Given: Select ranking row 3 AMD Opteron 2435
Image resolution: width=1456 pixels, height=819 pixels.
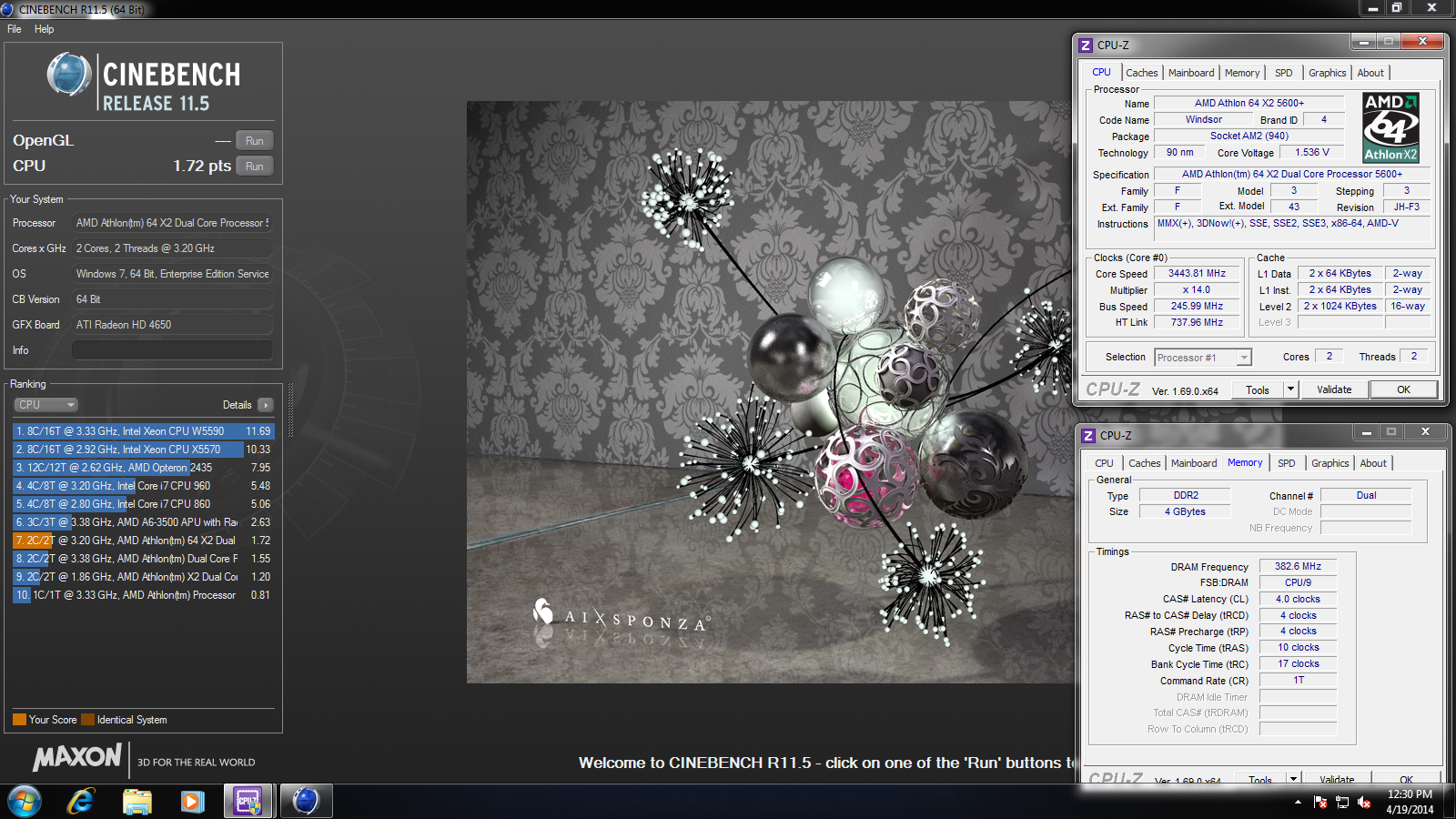Looking at the screenshot, I should pyautogui.click(x=143, y=468).
